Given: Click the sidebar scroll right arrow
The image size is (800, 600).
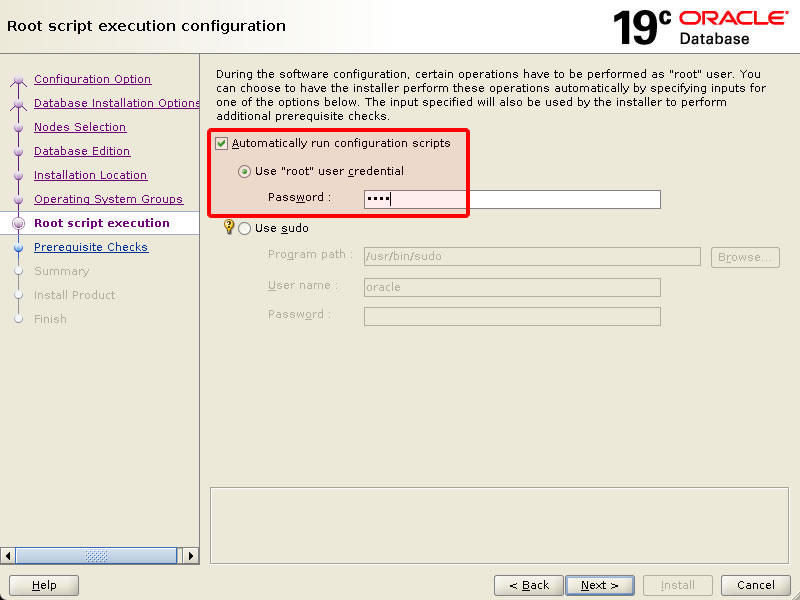Looking at the screenshot, I should 191,556.
